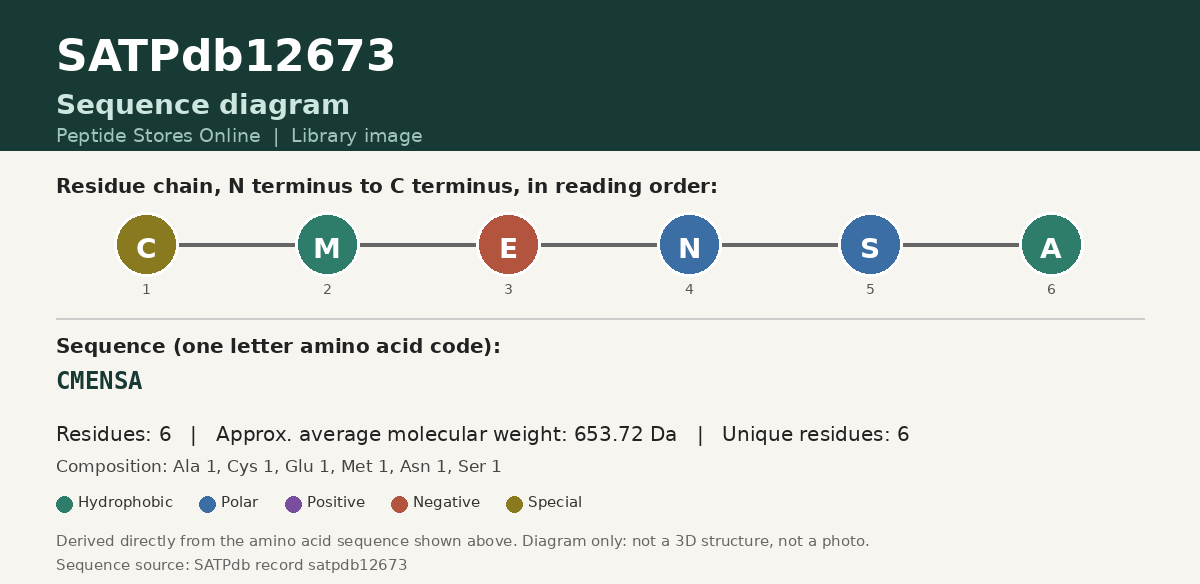Select the Sequence diagram subtitle
The height and width of the screenshot is (584, 1200).
[x=203, y=105]
